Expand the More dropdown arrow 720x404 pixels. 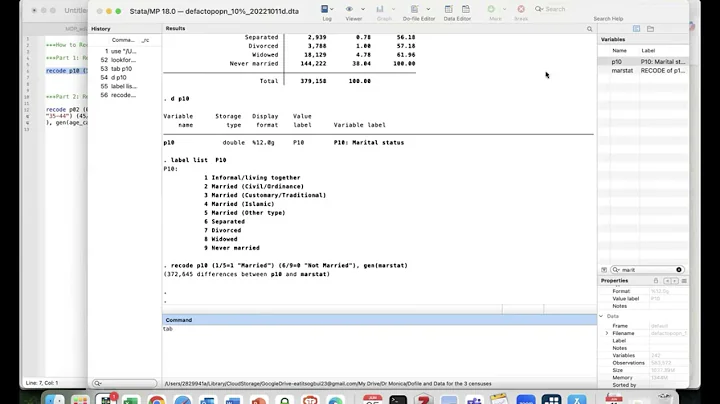click(504, 9)
